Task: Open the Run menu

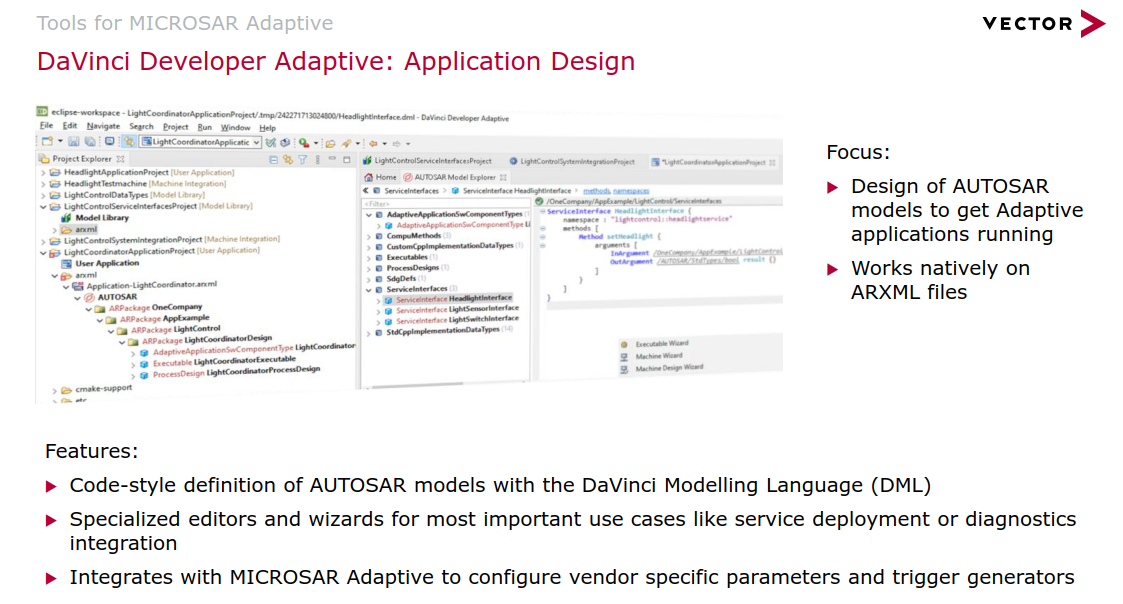Action: tap(205, 128)
